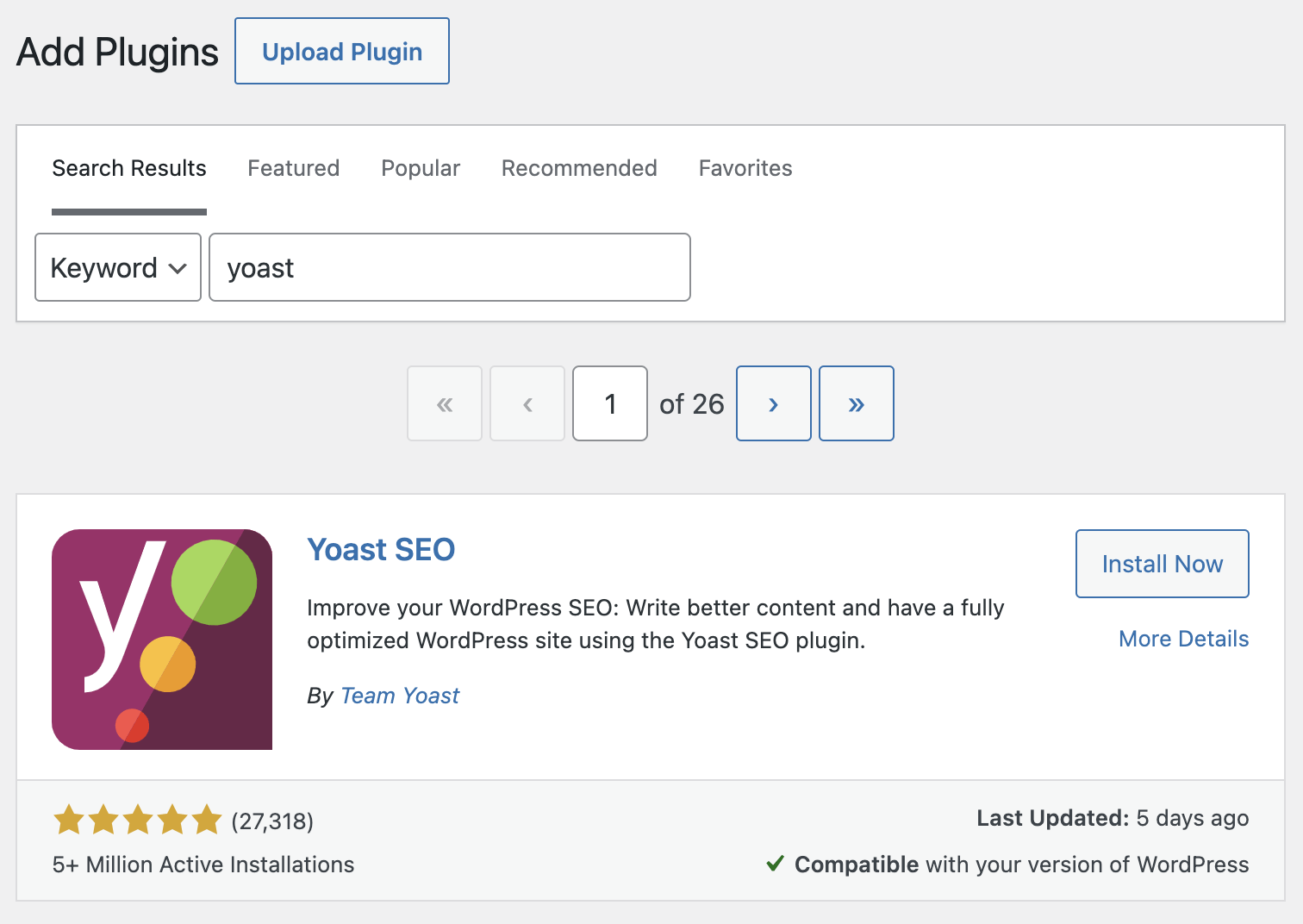Click inside the search keyword field
The height and width of the screenshot is (924, 1303).
(x=449, y=267)
